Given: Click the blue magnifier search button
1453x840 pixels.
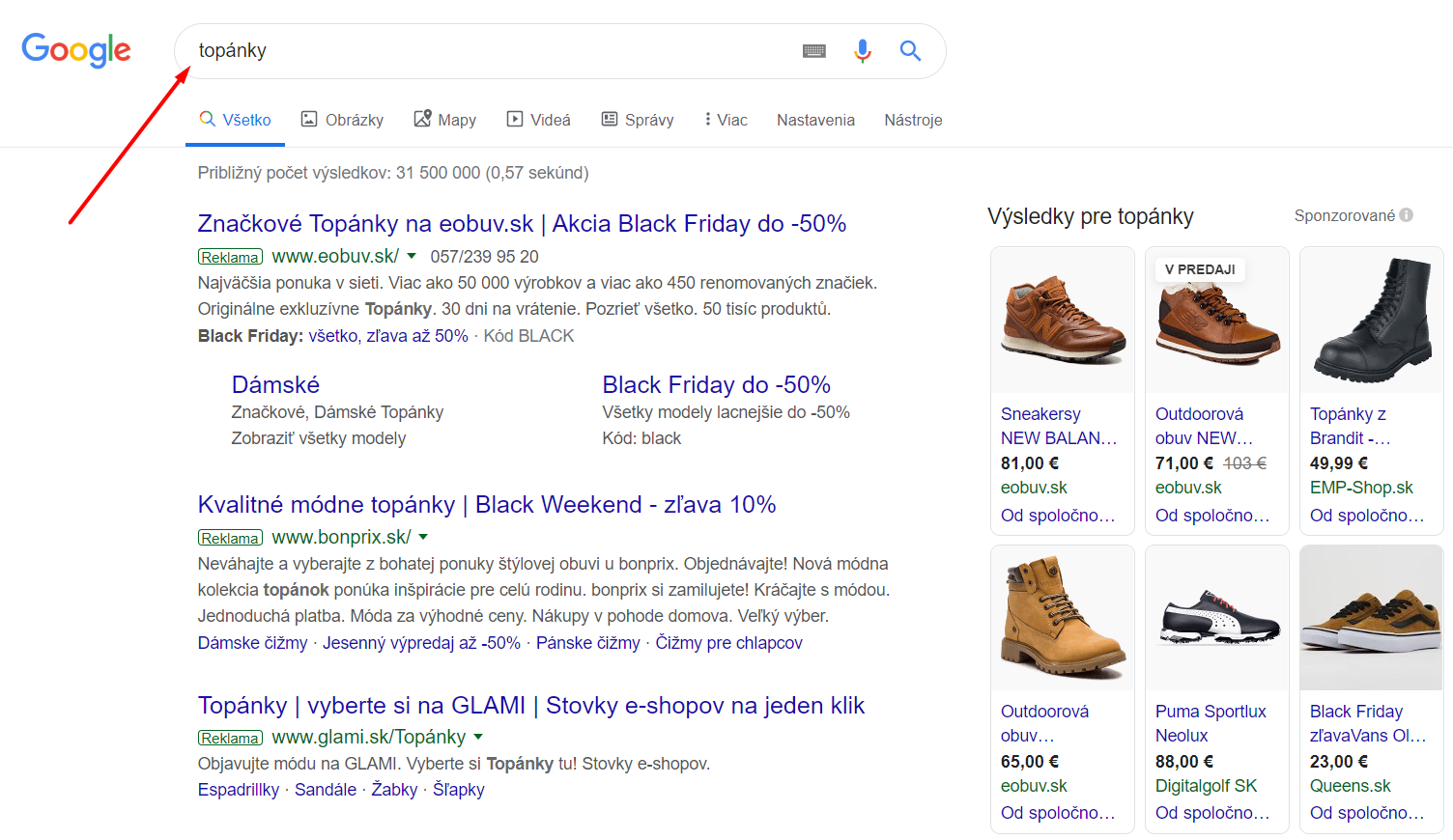Looking at the screenshot, I should (x=910, y=50).
